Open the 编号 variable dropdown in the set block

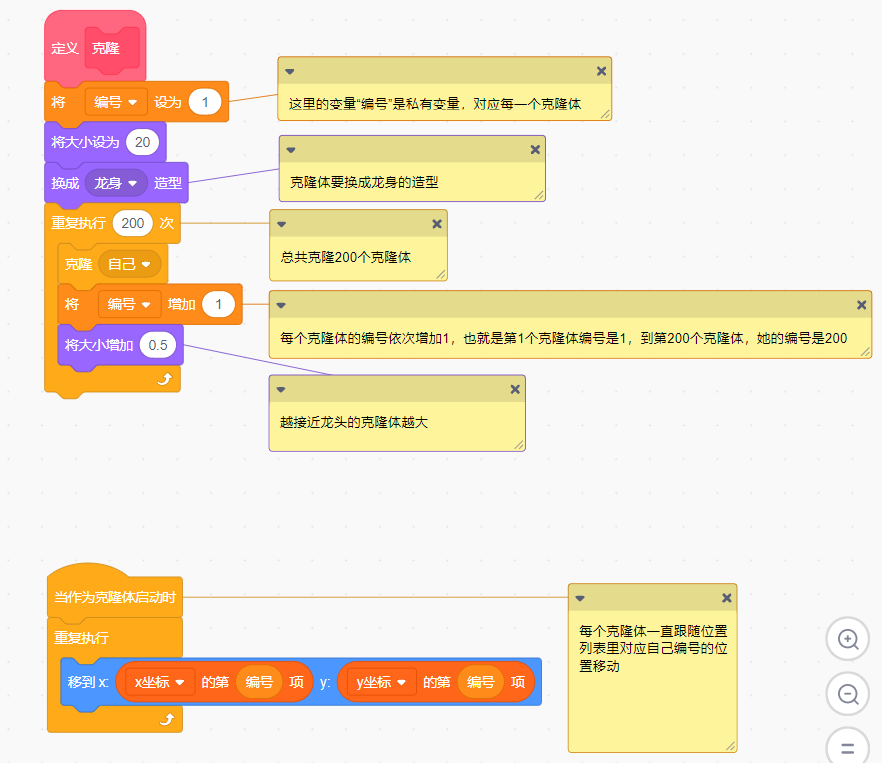click(117, 101)
